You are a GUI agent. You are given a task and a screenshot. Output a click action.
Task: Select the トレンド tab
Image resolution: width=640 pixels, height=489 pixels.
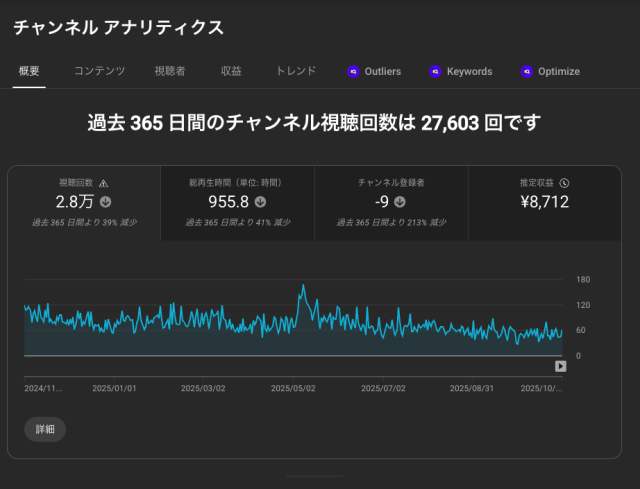tap(296, 71)
